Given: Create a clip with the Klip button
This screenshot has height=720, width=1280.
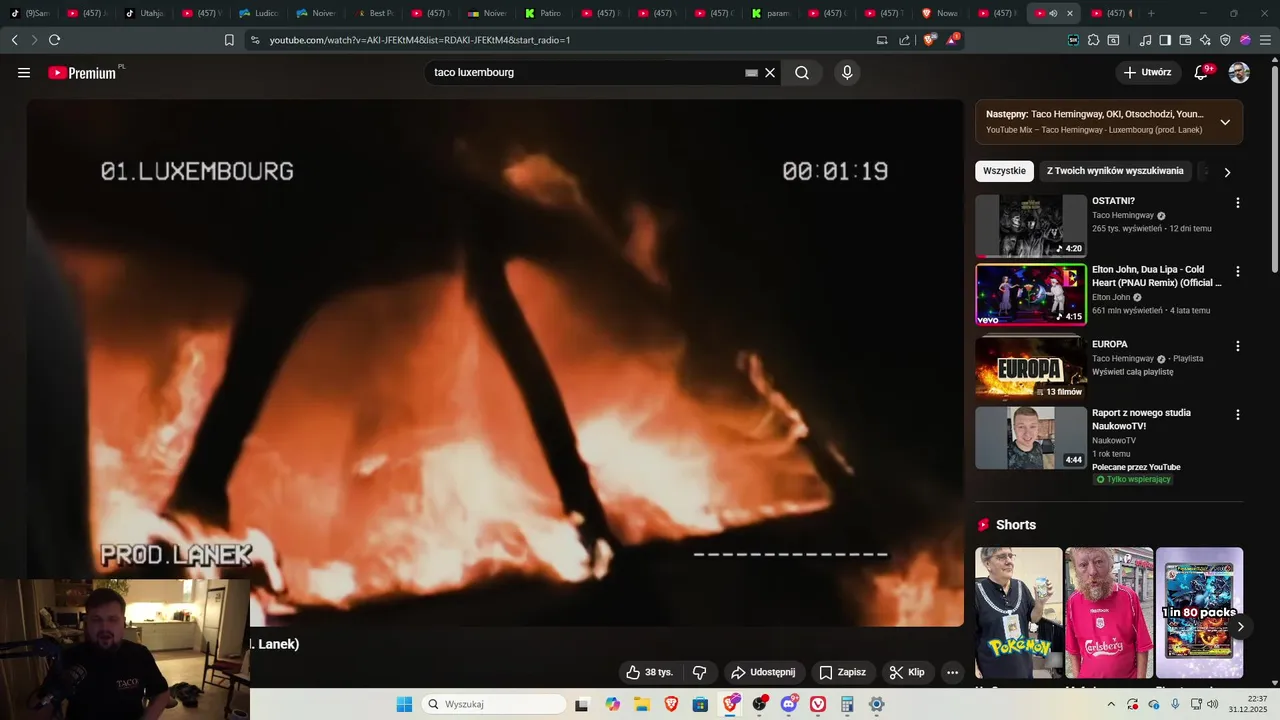Looking at the screenshot, I should pos(907,672).
